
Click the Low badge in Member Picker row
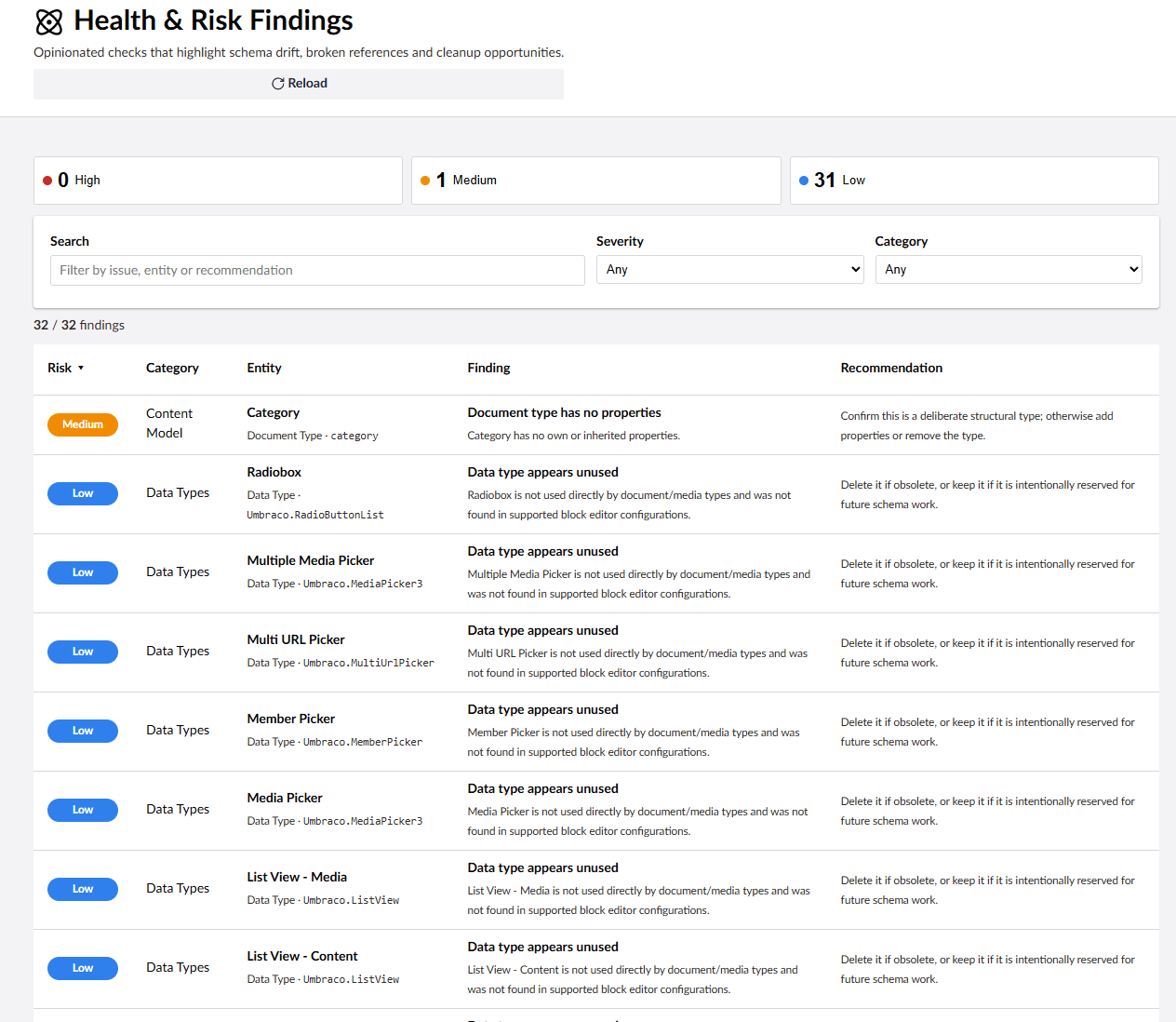[x=83, y=732]
